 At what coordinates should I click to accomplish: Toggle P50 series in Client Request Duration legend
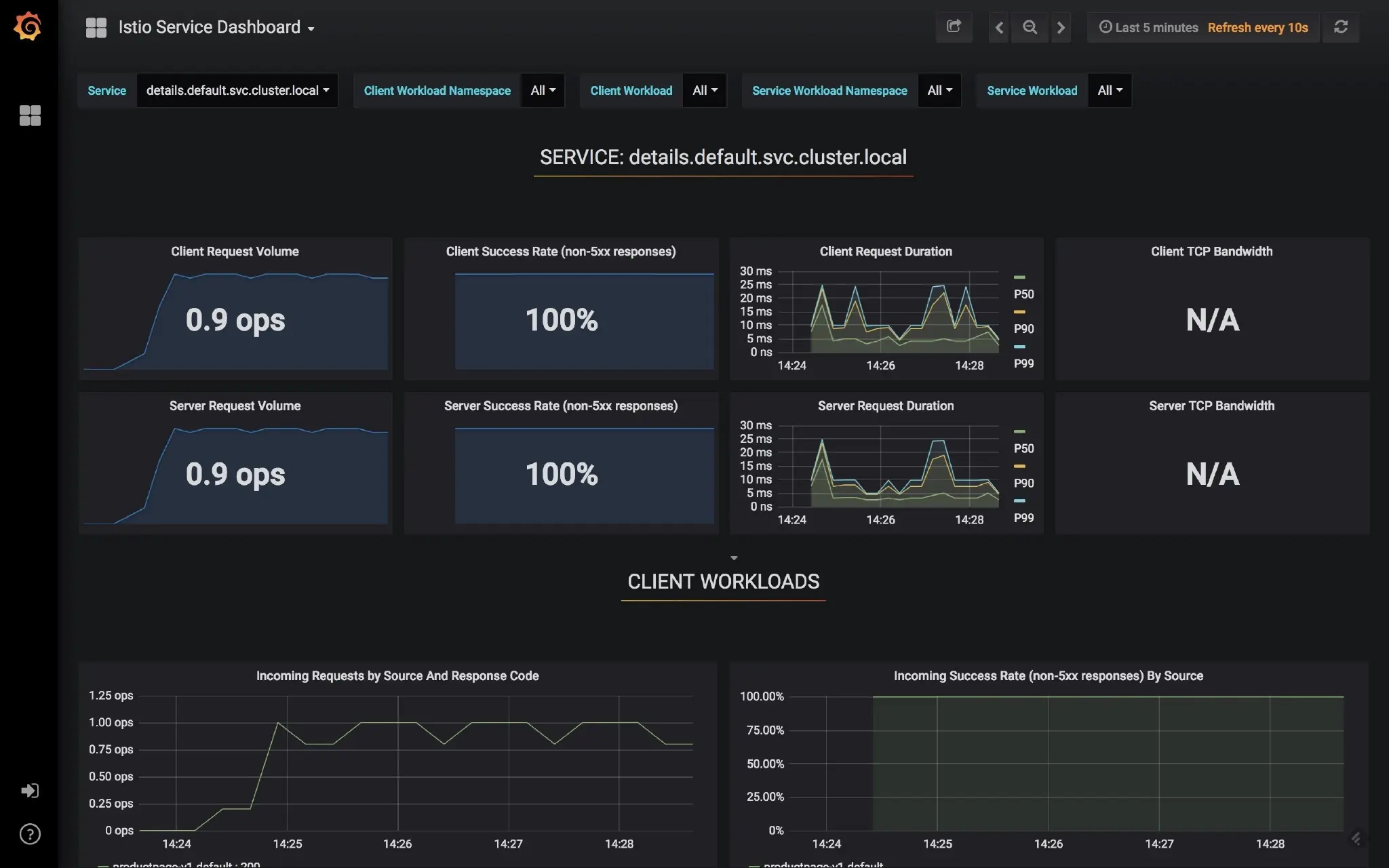pyautogui.click(x=1023, y=294)
